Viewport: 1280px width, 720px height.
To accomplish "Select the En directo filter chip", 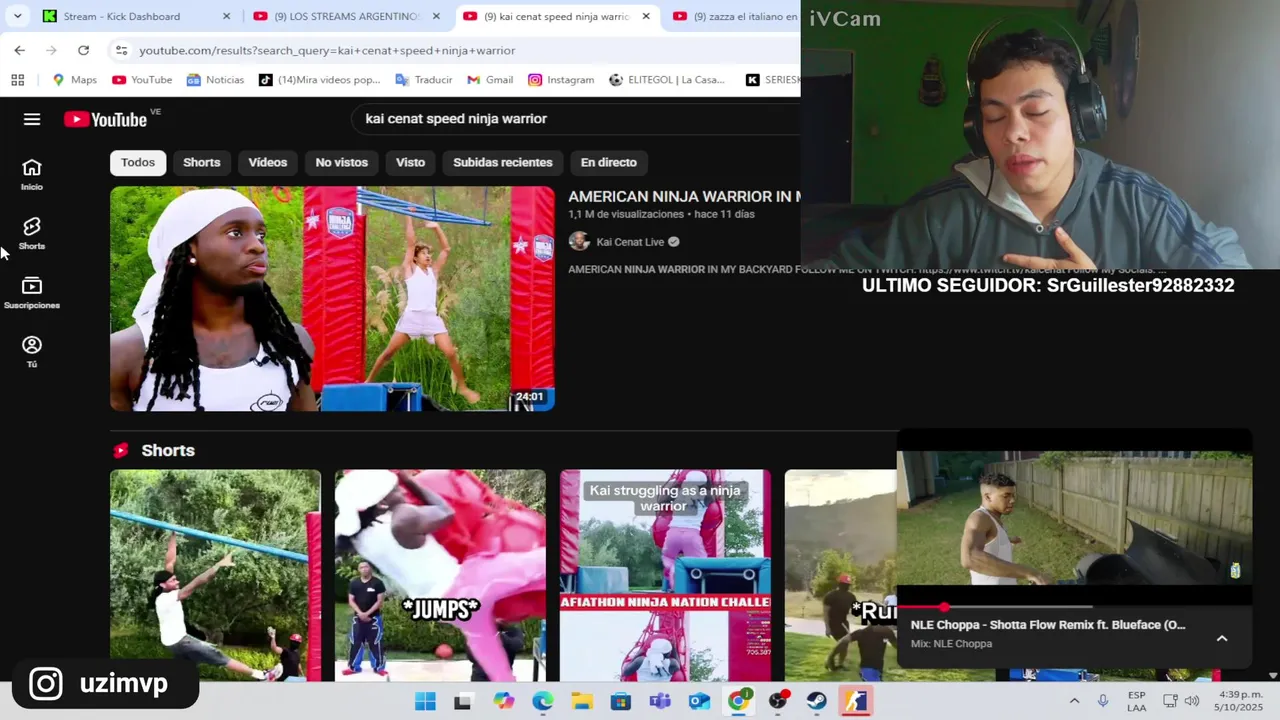I will click(608, 162).
